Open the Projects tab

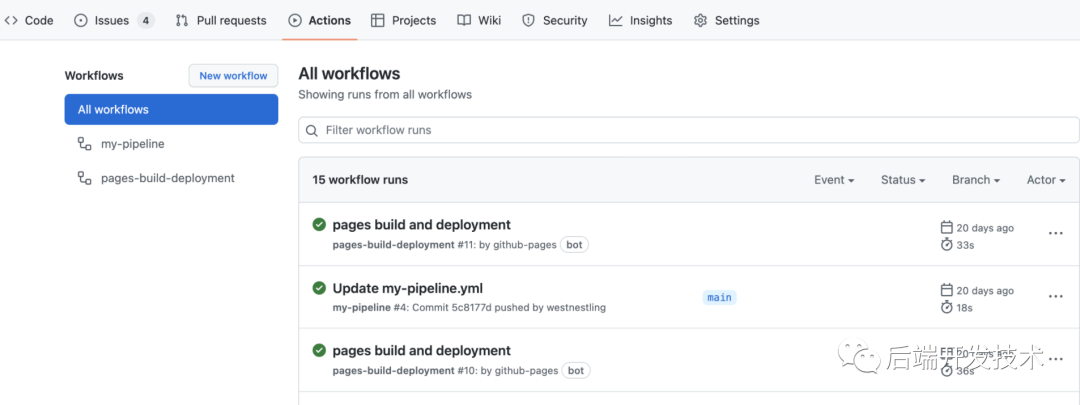click(x=403, y=20)
